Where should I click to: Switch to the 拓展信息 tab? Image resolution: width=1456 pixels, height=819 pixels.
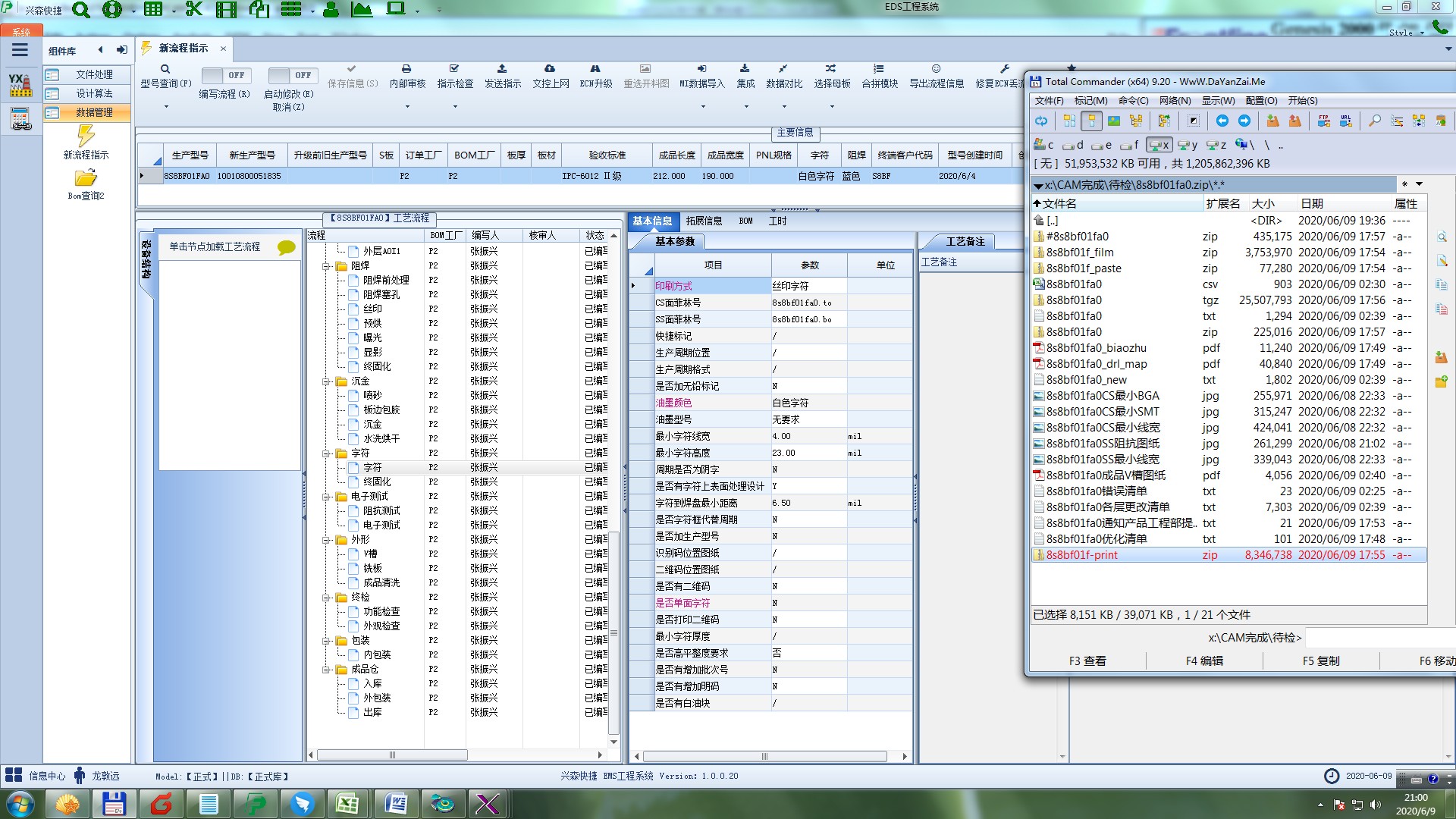click(x=703, y=221)
